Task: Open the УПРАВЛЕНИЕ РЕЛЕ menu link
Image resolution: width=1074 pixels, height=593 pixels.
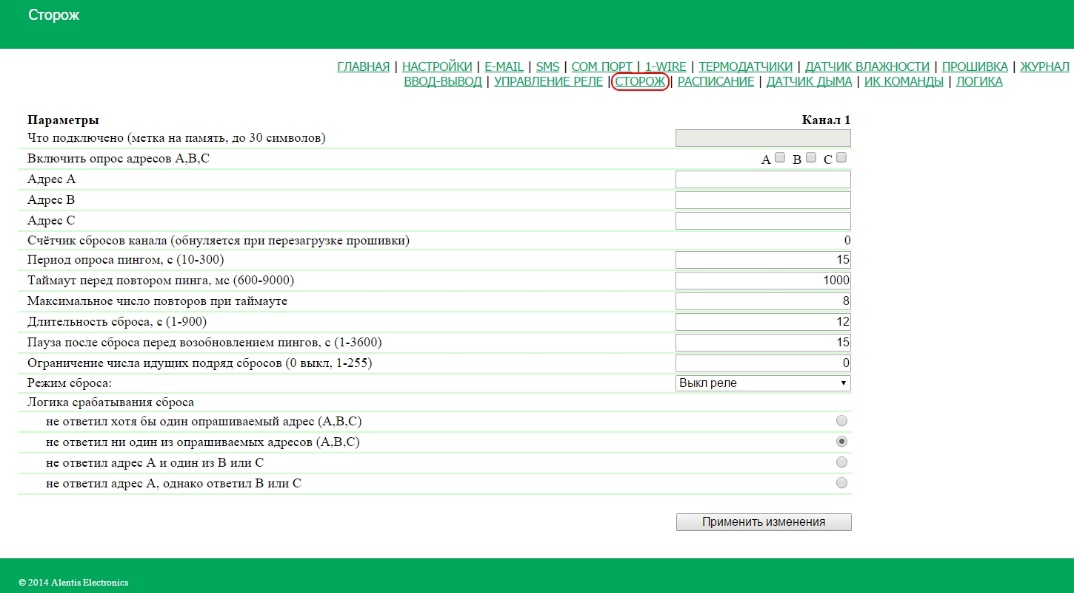Action: click(x=548, y=82)
